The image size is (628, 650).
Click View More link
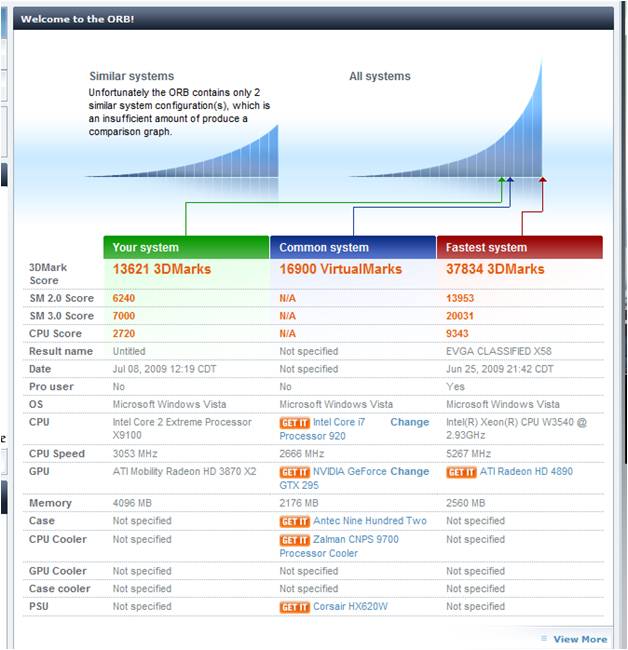580,639
